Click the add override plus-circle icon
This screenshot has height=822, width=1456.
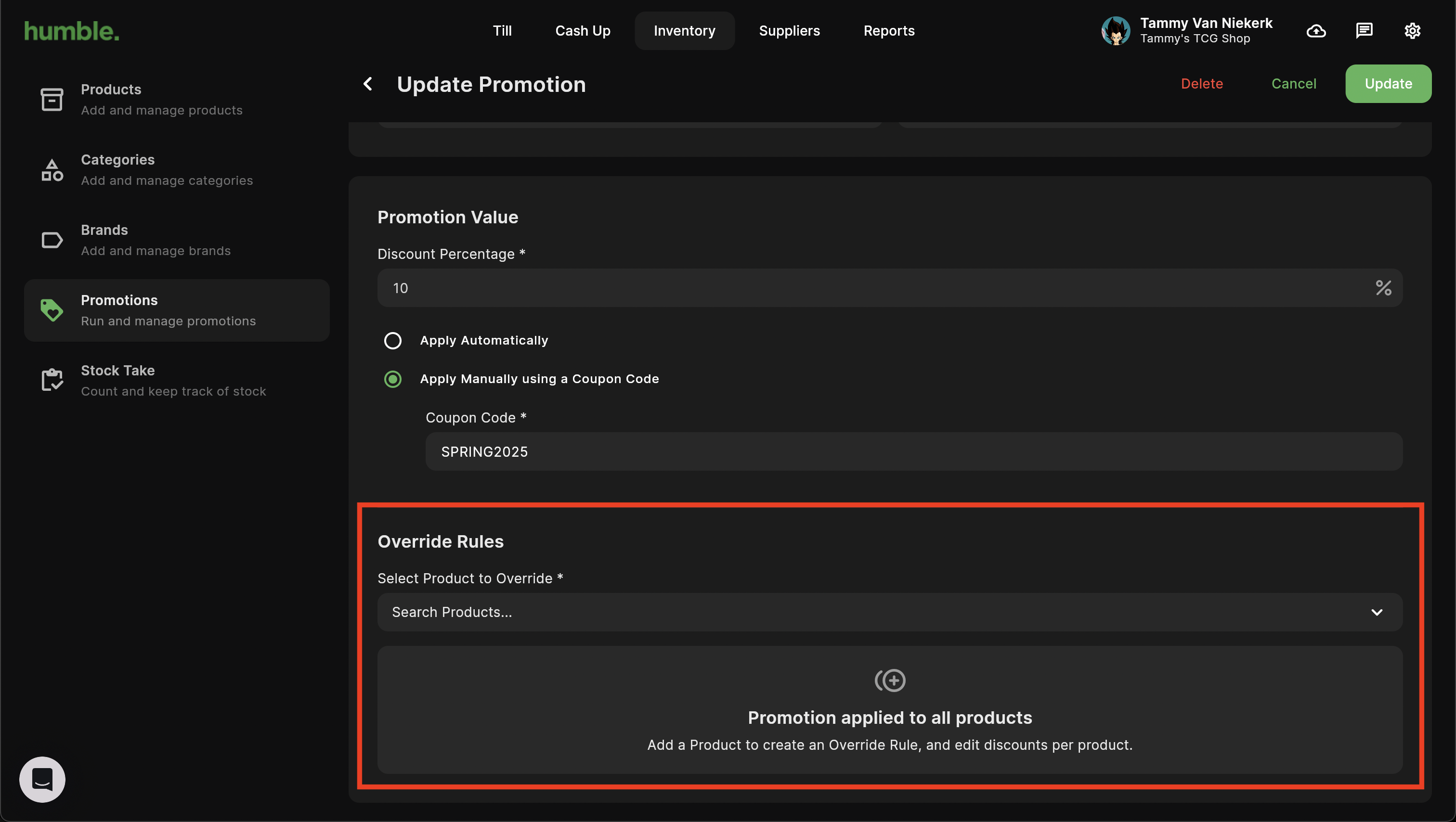890,680
